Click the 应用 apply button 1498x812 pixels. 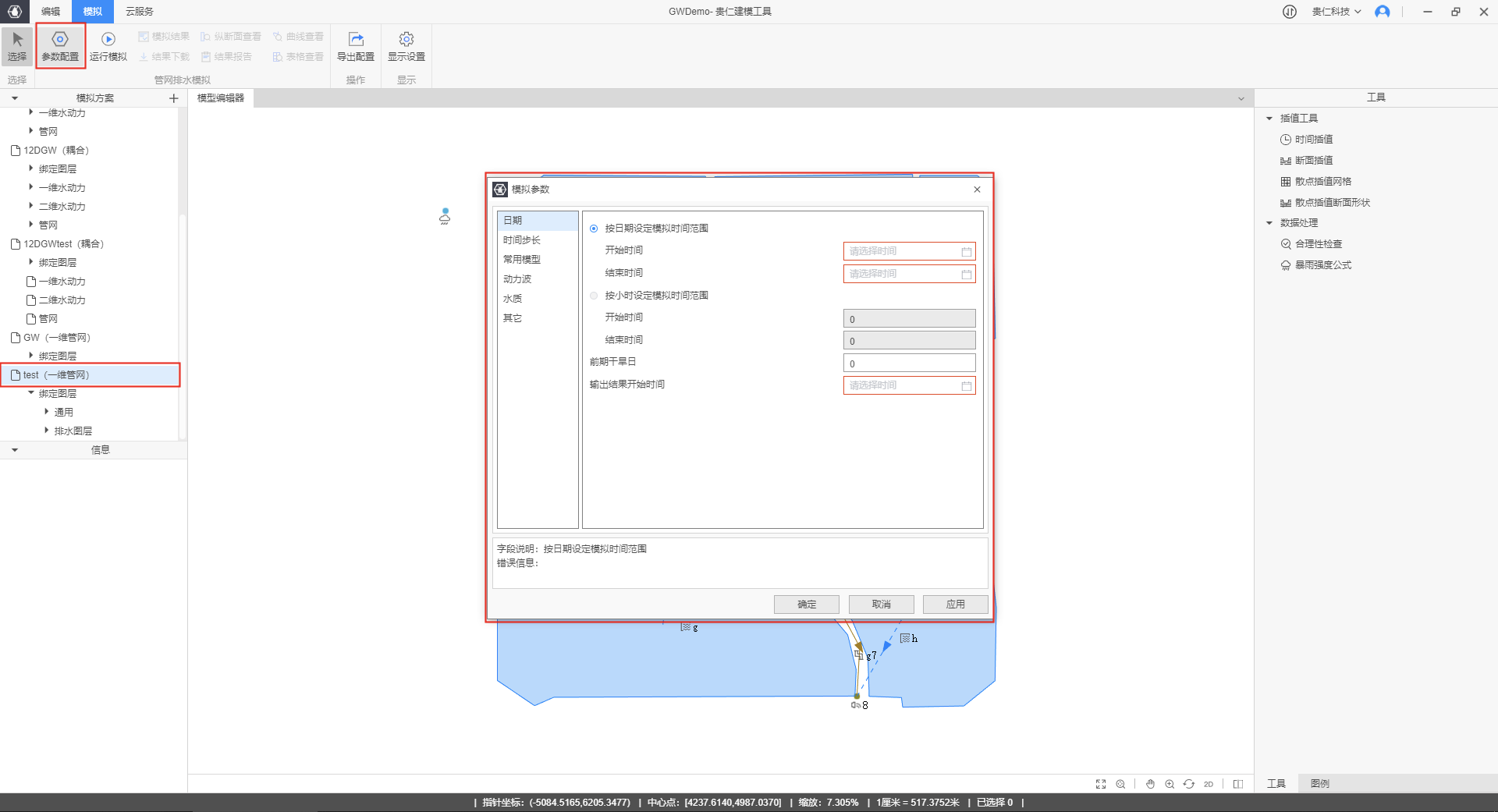955,605
